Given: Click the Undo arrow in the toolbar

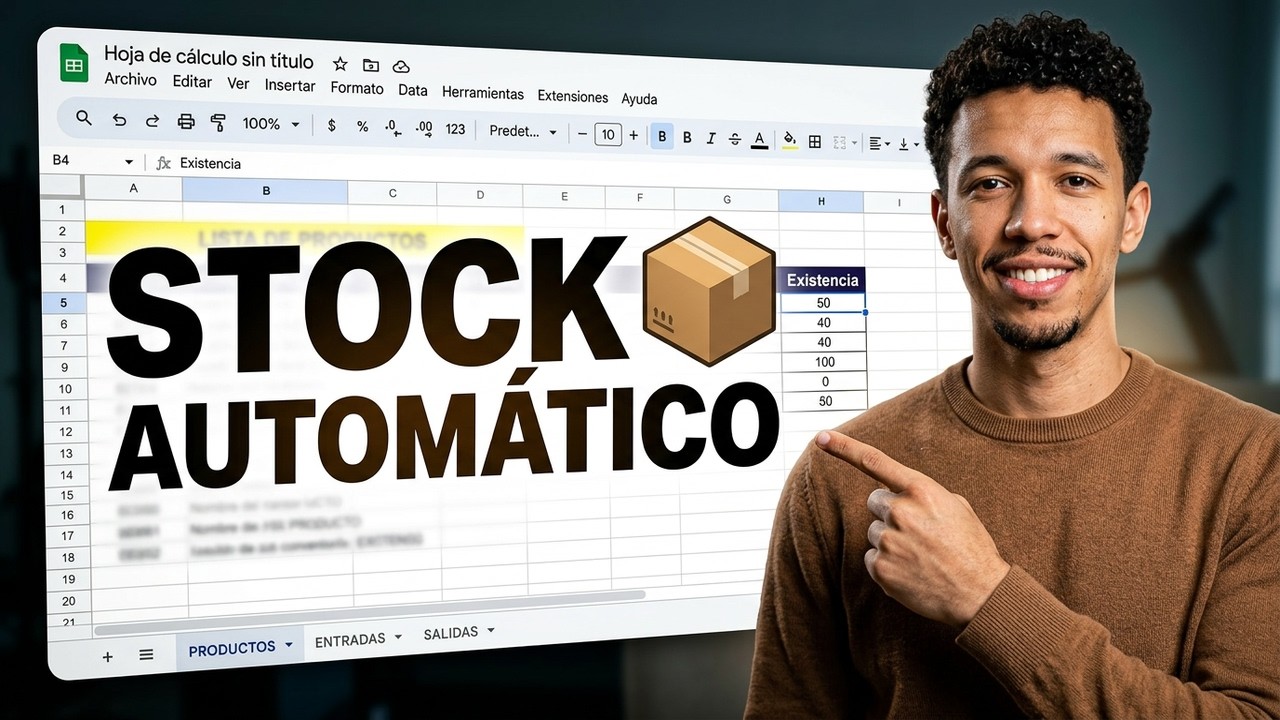Looking at the screenshot, I should click(x=120, y=120).
